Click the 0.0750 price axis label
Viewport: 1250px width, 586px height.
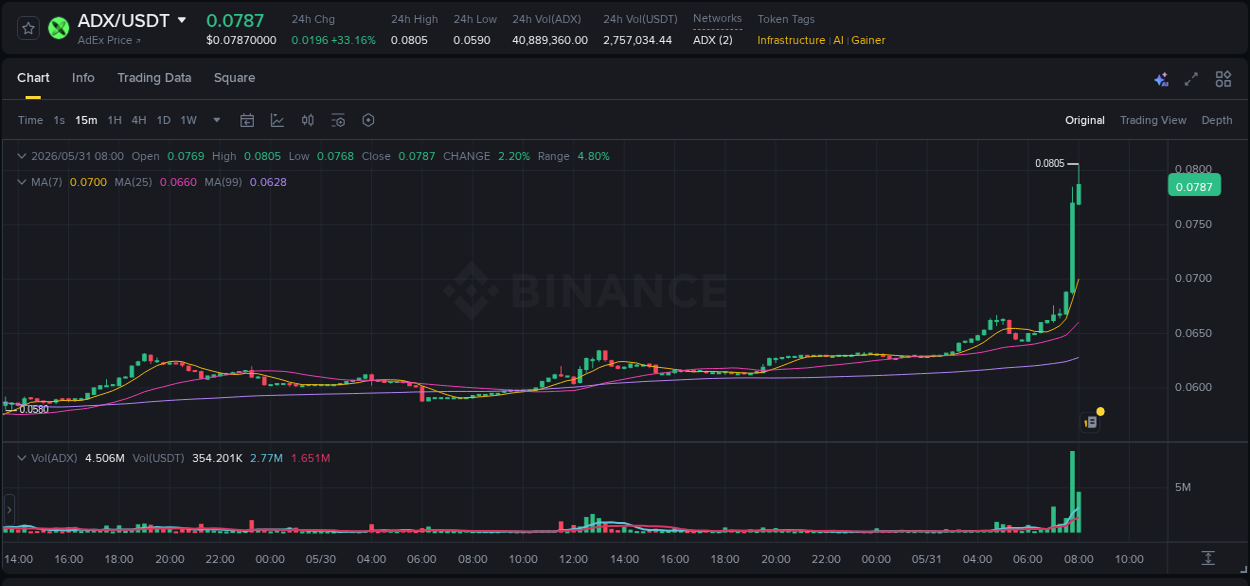click(x=1193, y=224)
